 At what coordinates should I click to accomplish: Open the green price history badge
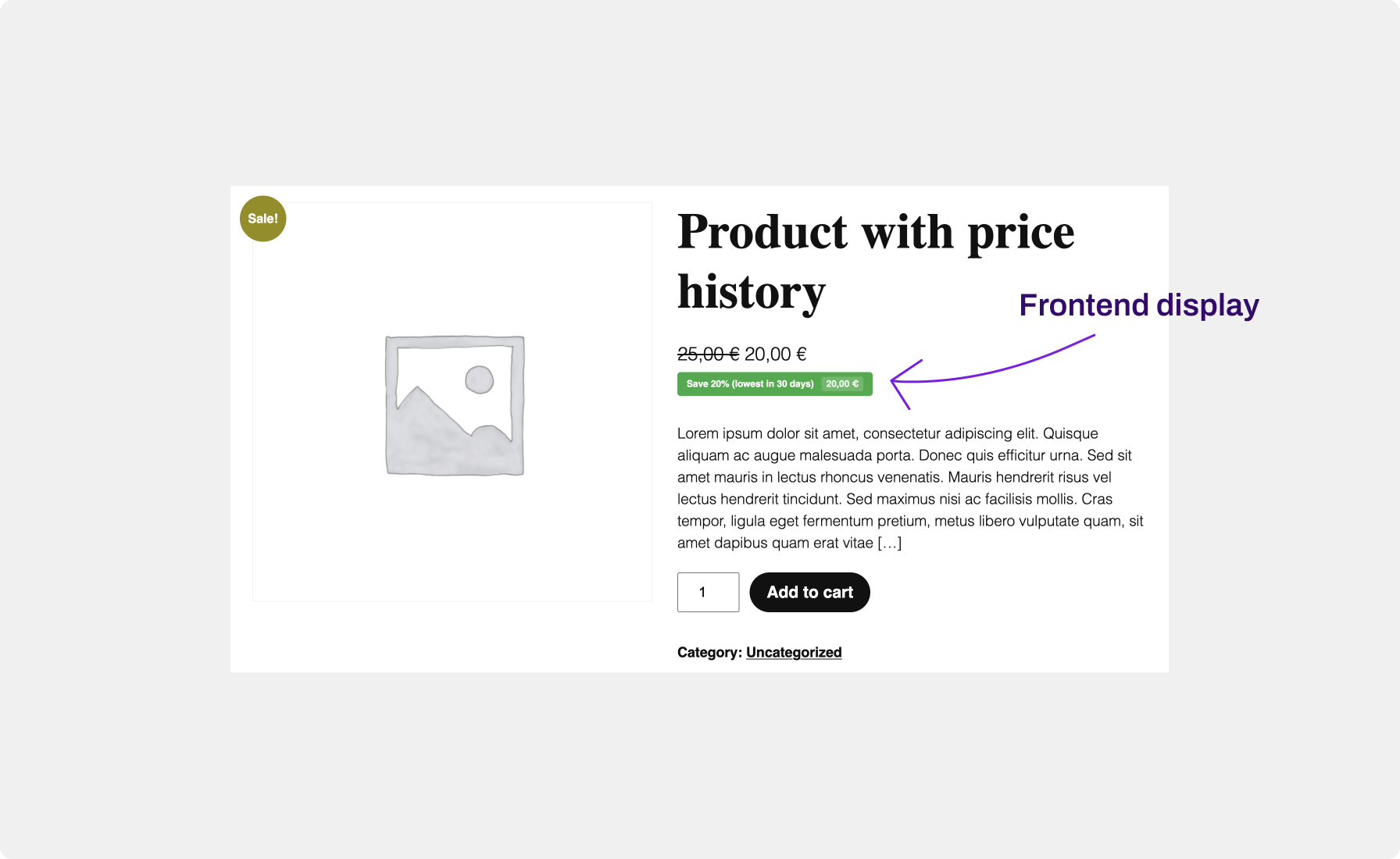tap(774, 383)
